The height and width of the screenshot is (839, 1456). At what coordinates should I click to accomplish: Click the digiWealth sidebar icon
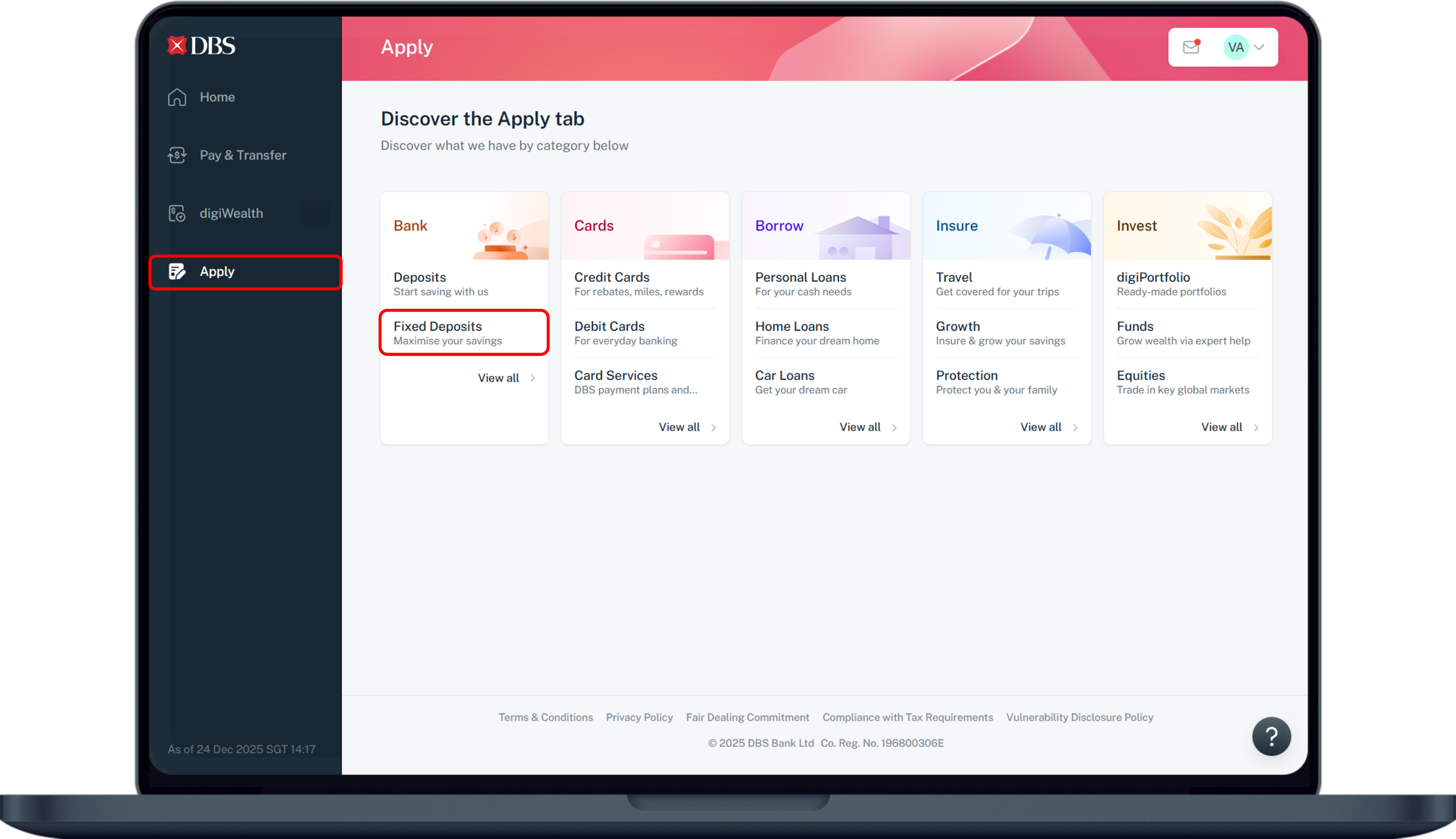pos(177,213)
